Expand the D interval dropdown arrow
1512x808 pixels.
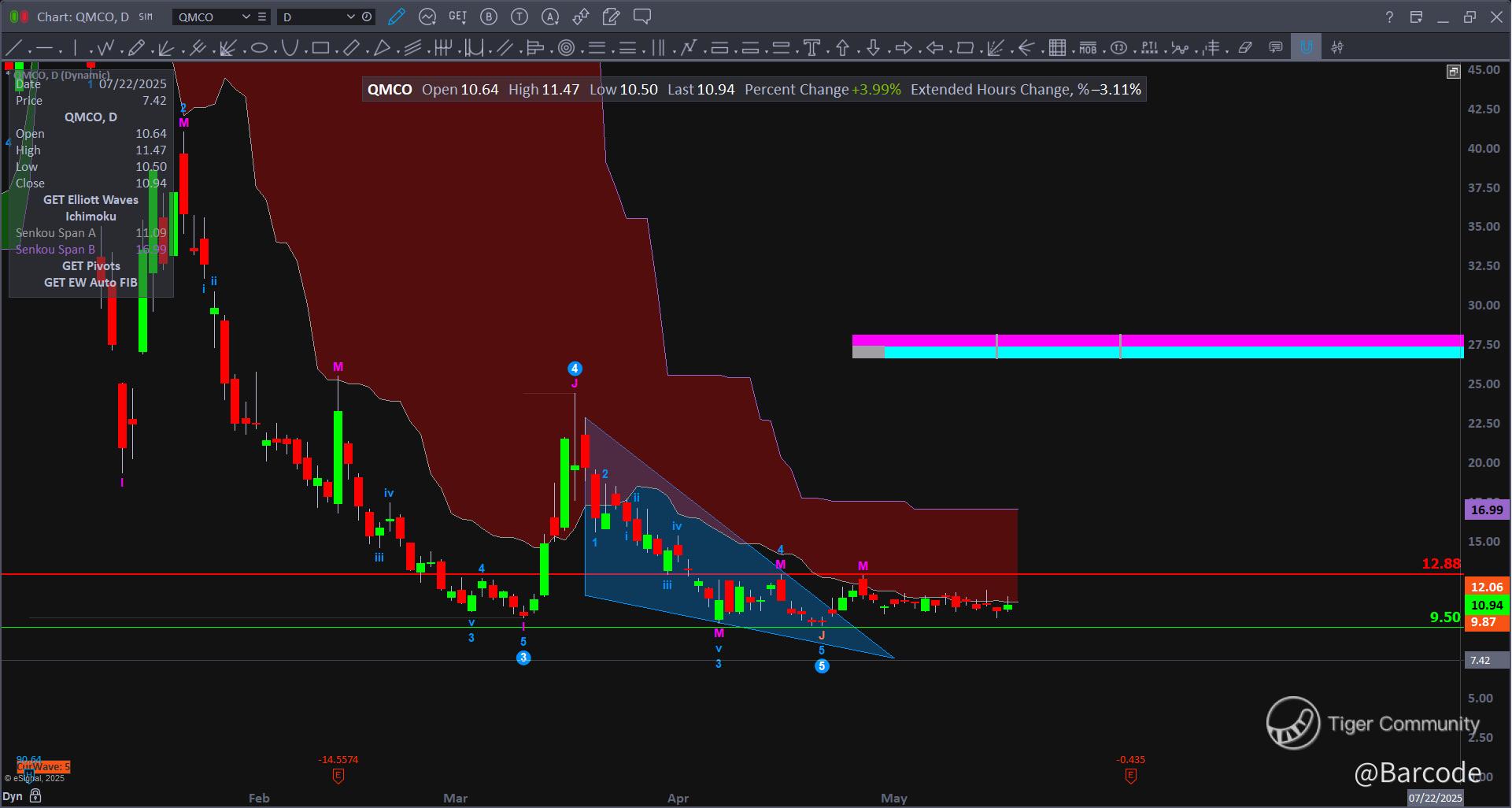[x=351, y=17]
